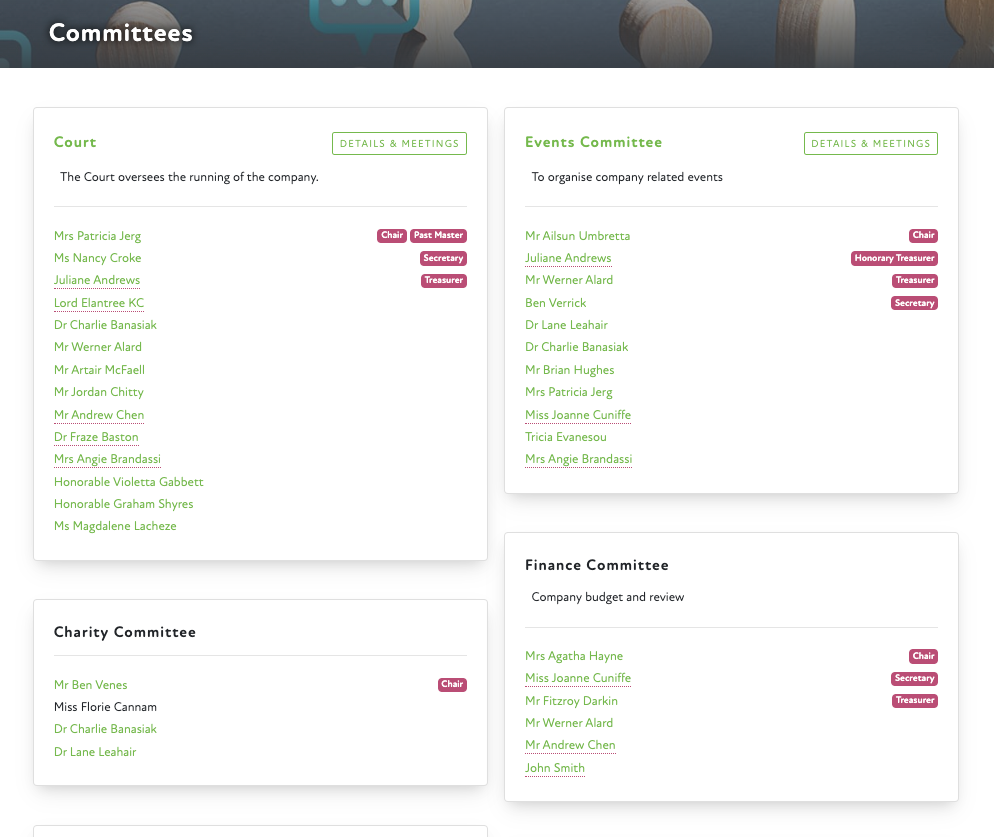Open the Events Committee title link
Screen dimensions: 994x837
[593, 143]
